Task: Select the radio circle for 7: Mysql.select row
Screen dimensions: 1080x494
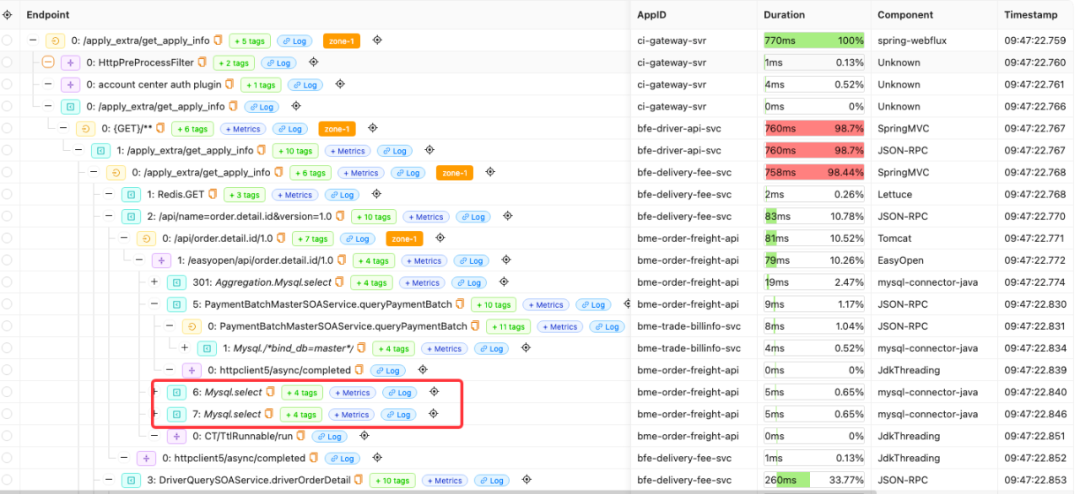Action: [x=7, y=414]
